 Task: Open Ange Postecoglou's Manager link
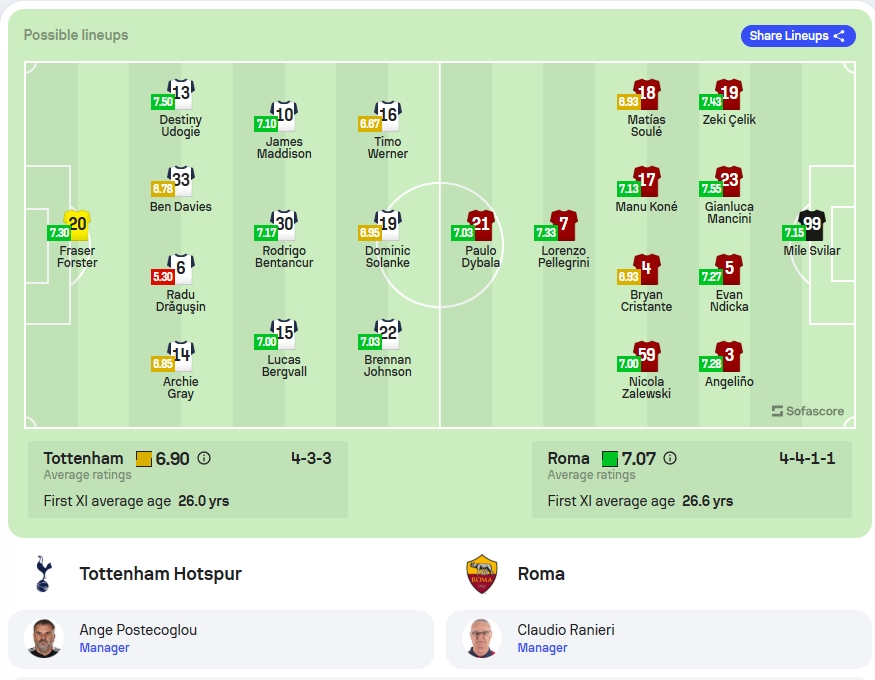(x=104, y=648)
